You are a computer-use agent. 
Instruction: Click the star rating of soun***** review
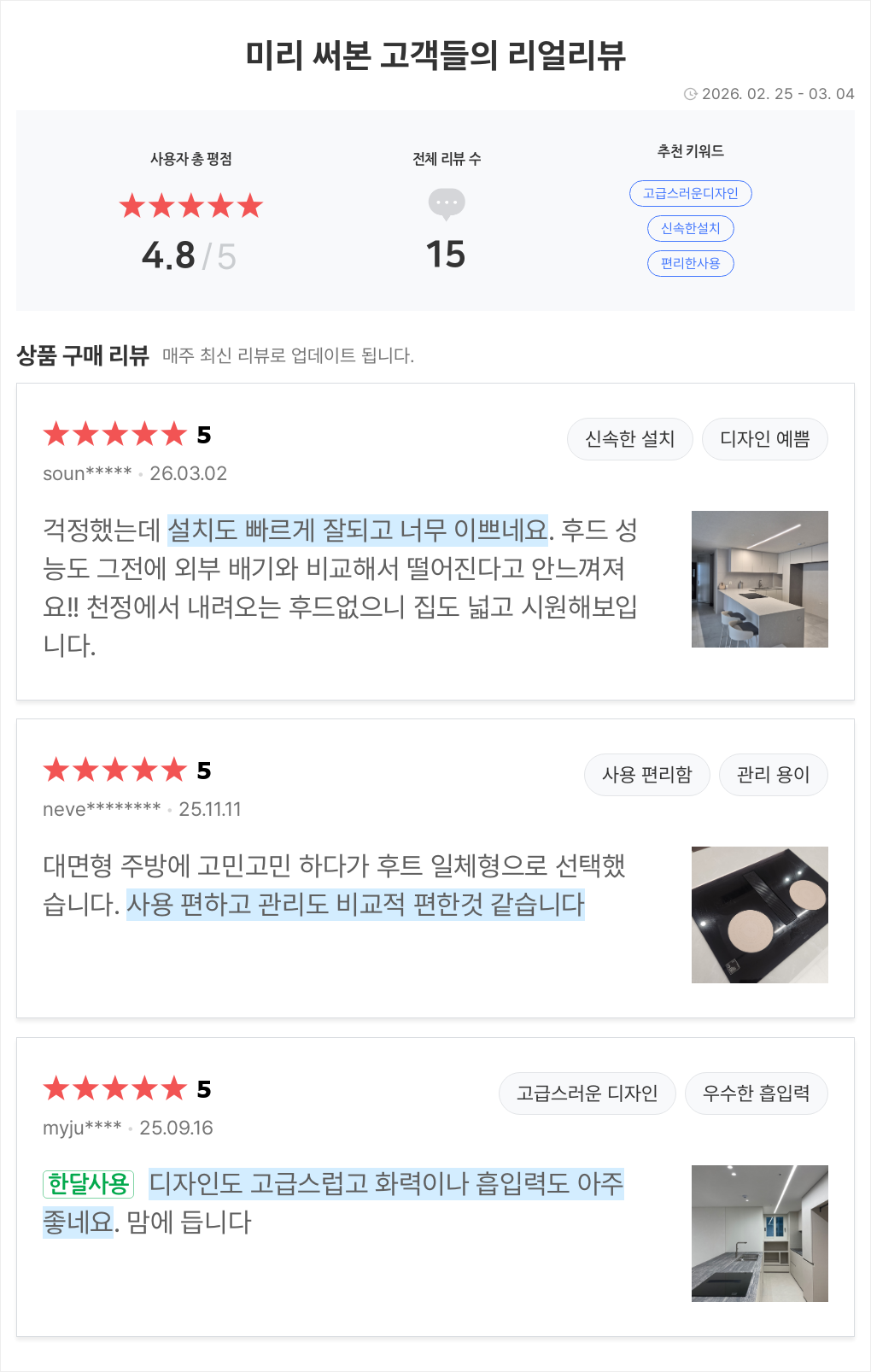click(114, 435)
